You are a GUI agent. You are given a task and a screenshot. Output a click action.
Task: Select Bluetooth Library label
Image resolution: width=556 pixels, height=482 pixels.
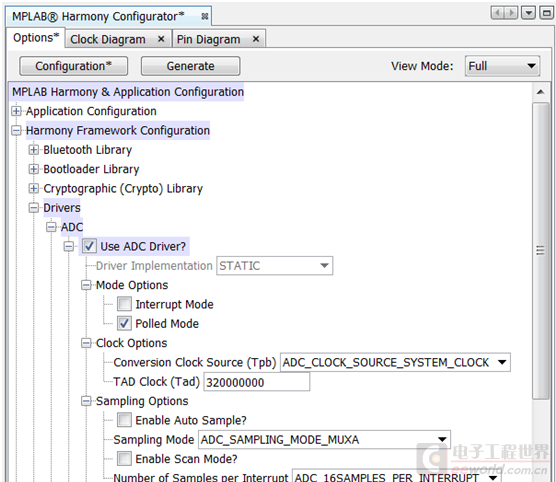(x=88, y=150)
